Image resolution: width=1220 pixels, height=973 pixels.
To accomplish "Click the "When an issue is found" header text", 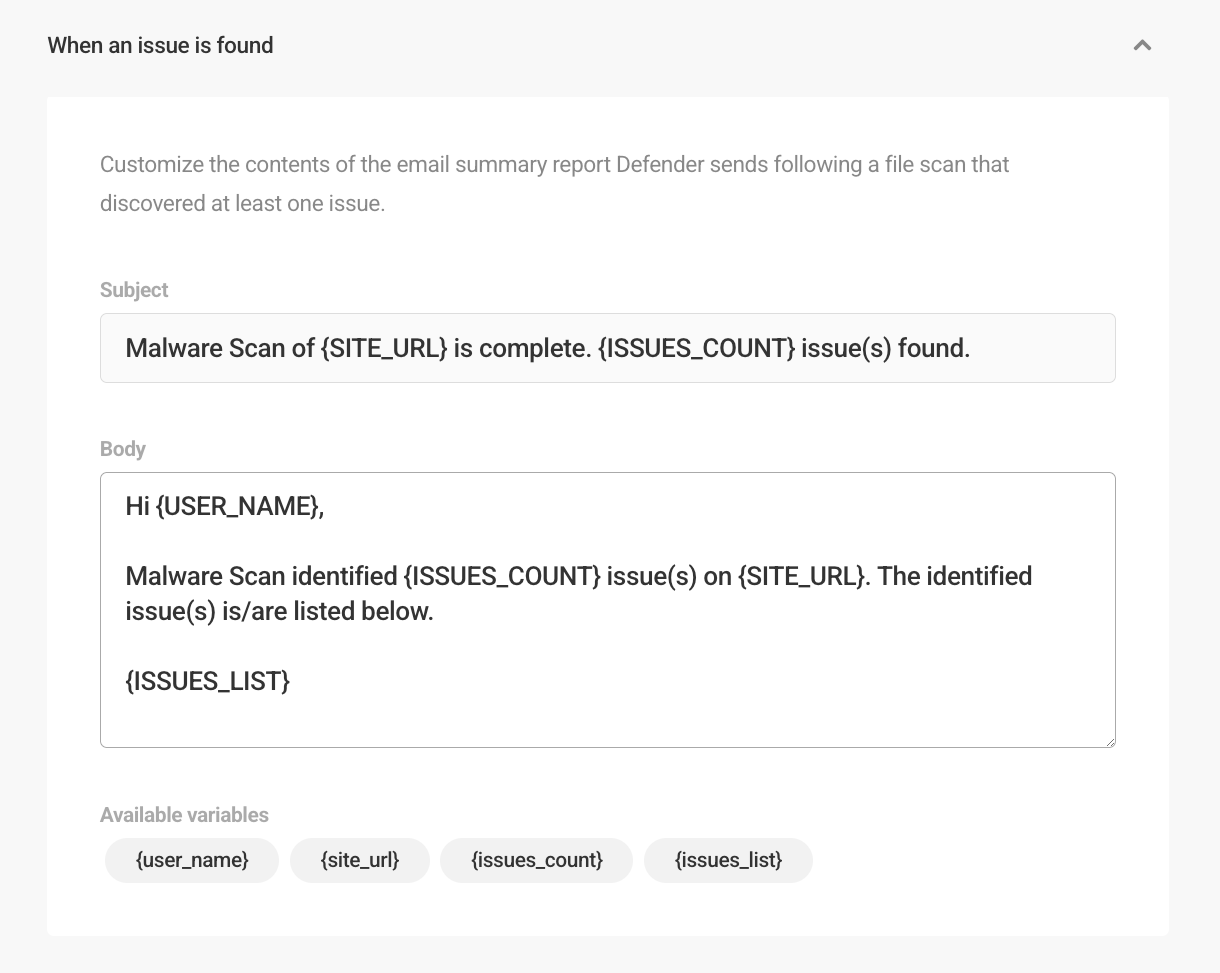I will 160,45.
